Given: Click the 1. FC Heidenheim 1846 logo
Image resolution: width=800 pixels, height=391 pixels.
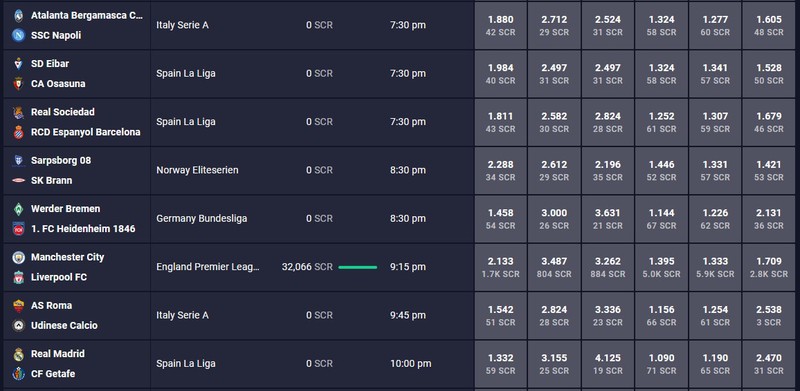Looking at the screenshot, I should (x=19, y=229).
